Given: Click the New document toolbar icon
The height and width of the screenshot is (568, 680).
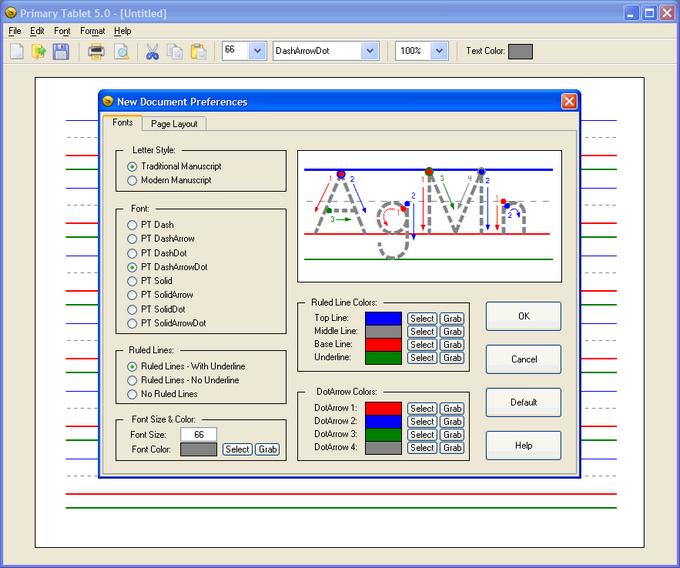Looking at the screenshot, I should click(x=17, y=51).
